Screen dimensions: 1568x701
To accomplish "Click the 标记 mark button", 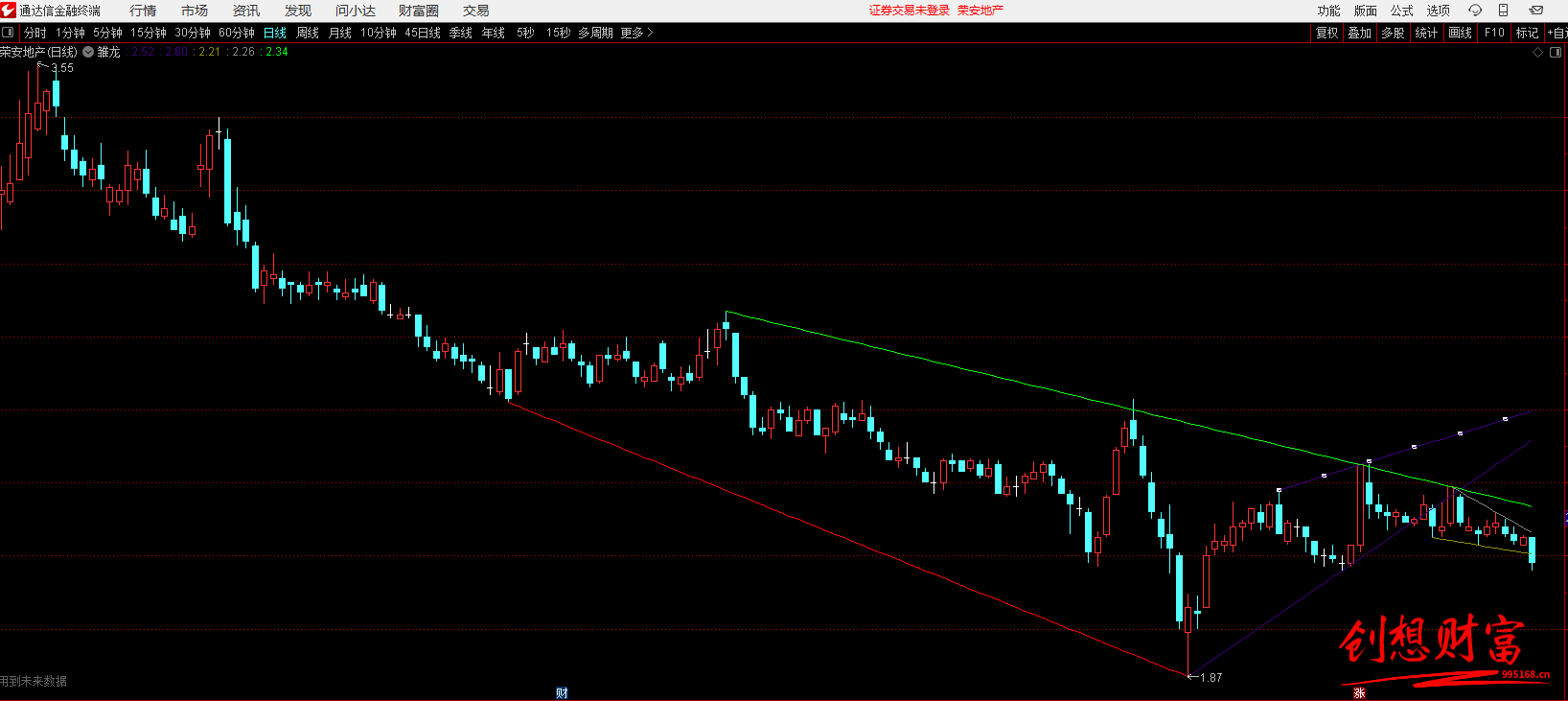I will [x=1527, y=33].
